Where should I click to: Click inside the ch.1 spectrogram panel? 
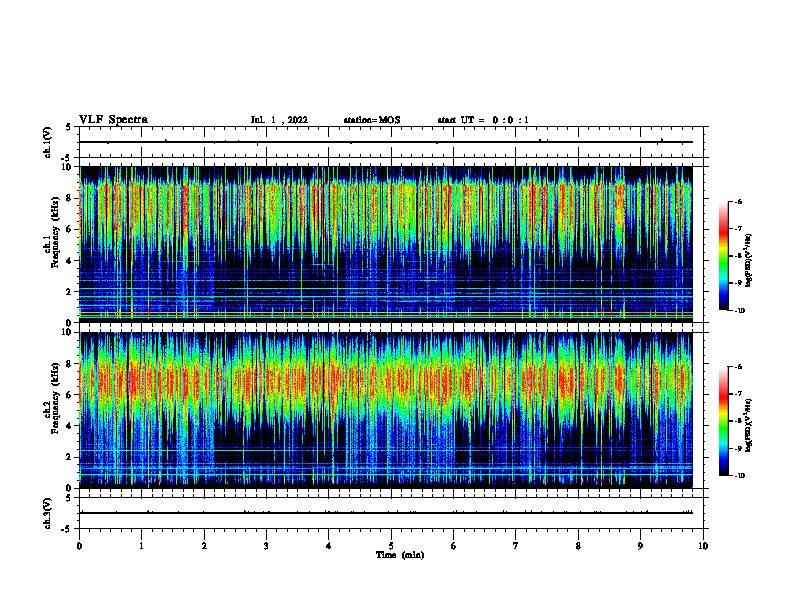tap(386, 244)
